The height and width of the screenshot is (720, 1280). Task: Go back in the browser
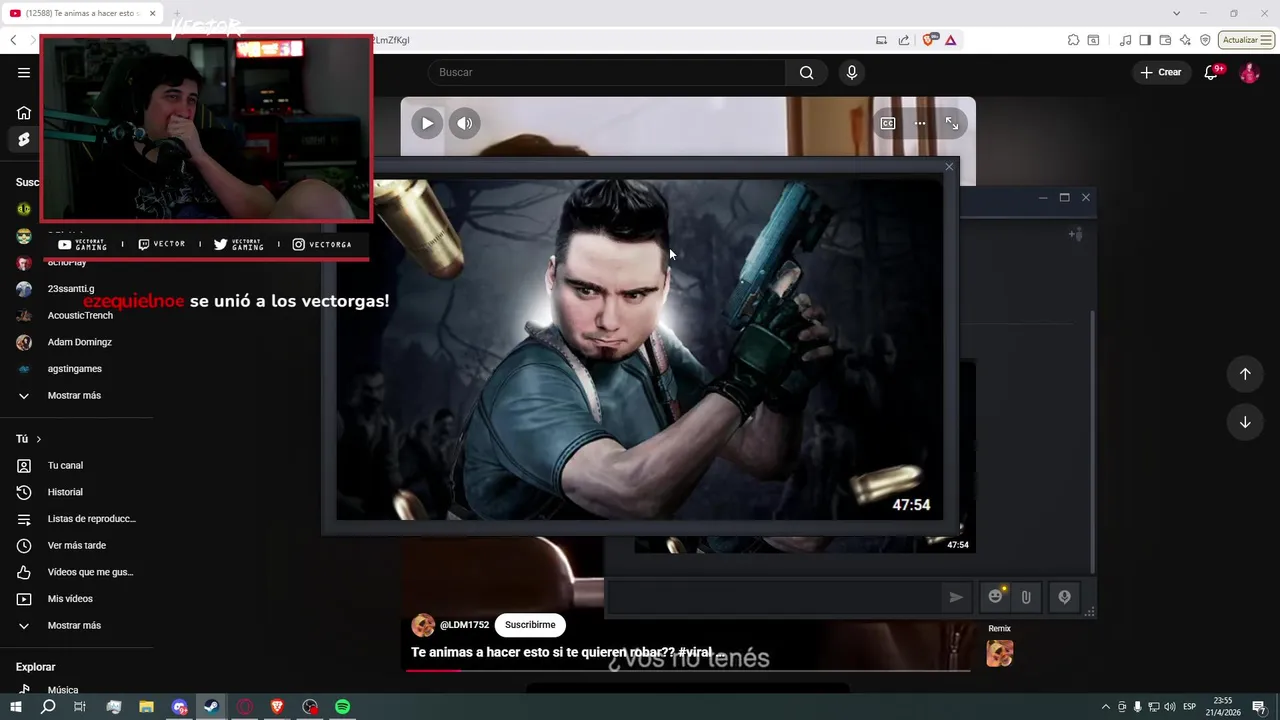(13, 40)
